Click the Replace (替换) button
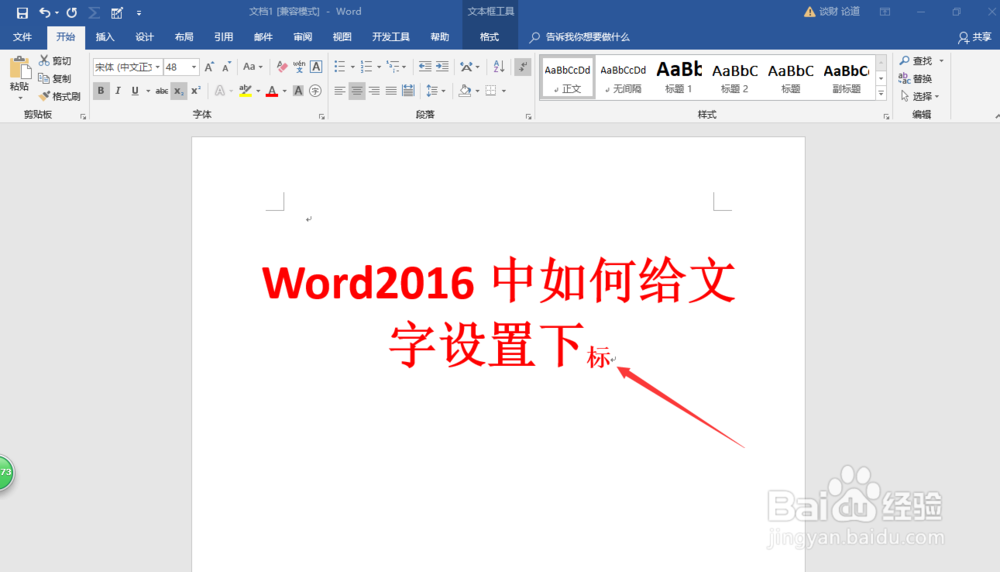The width and height of the screenshot is (1000, 572). coord(916,78)
